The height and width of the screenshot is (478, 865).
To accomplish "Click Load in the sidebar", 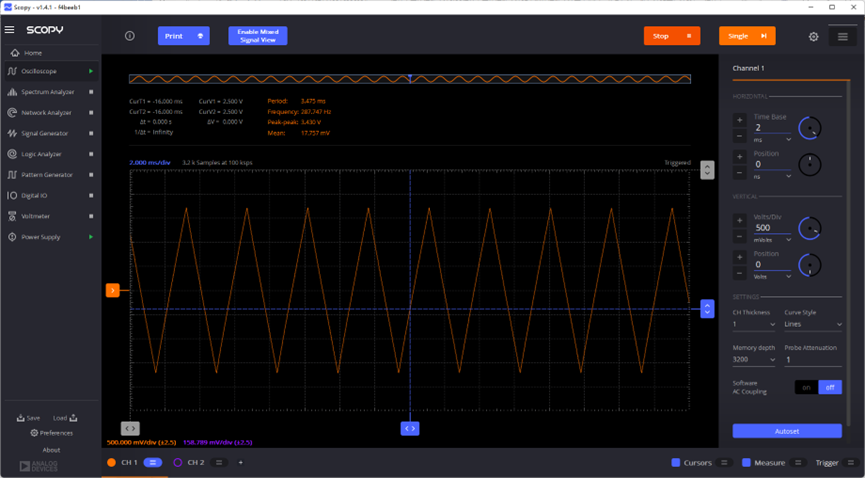I will [65, 418].
